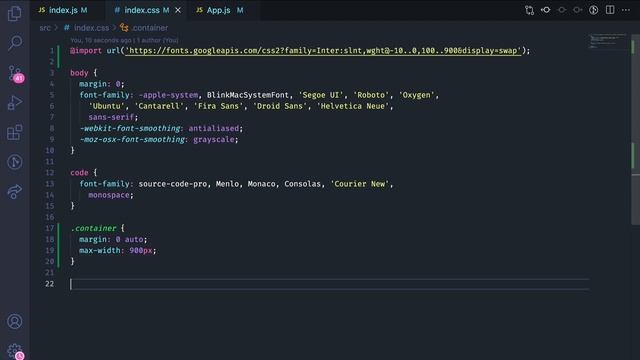
Task: Click the src breadcrumb folder
Action: coord(45,28)
